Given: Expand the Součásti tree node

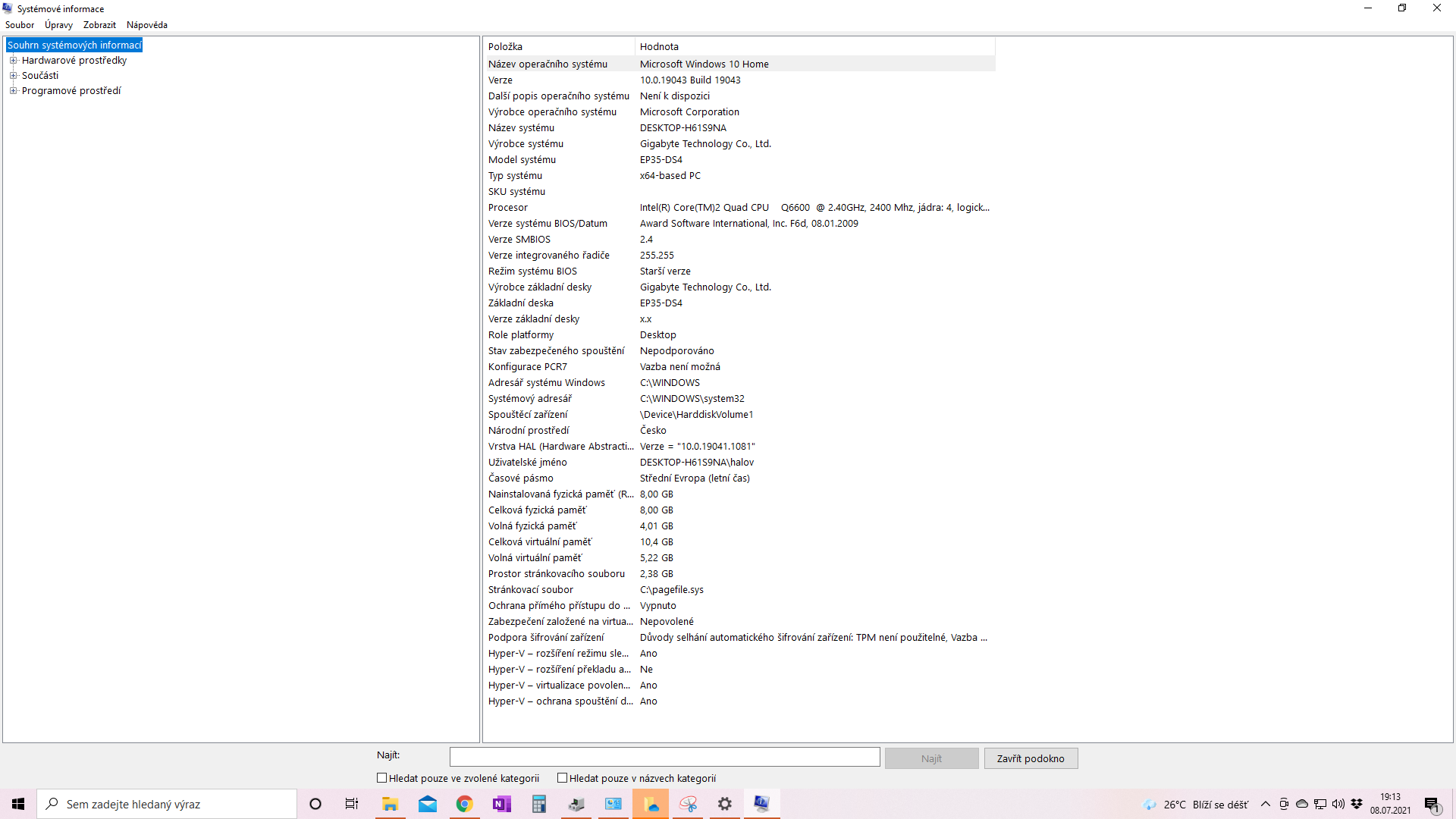Looking at the screenshot, I should tap(13, 76).
